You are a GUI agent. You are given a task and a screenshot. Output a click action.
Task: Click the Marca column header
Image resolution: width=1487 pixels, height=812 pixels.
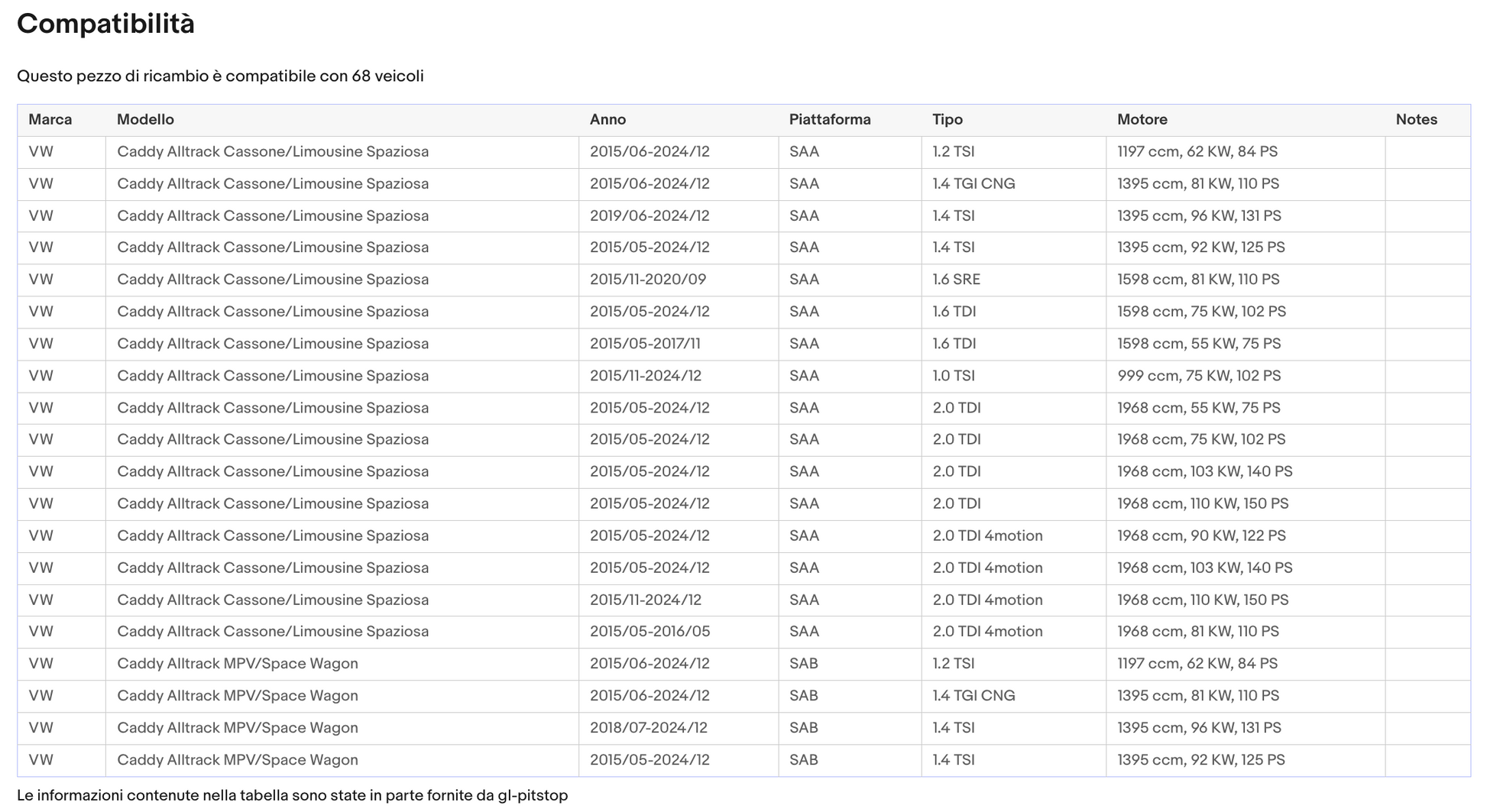[x=50, y=120]
